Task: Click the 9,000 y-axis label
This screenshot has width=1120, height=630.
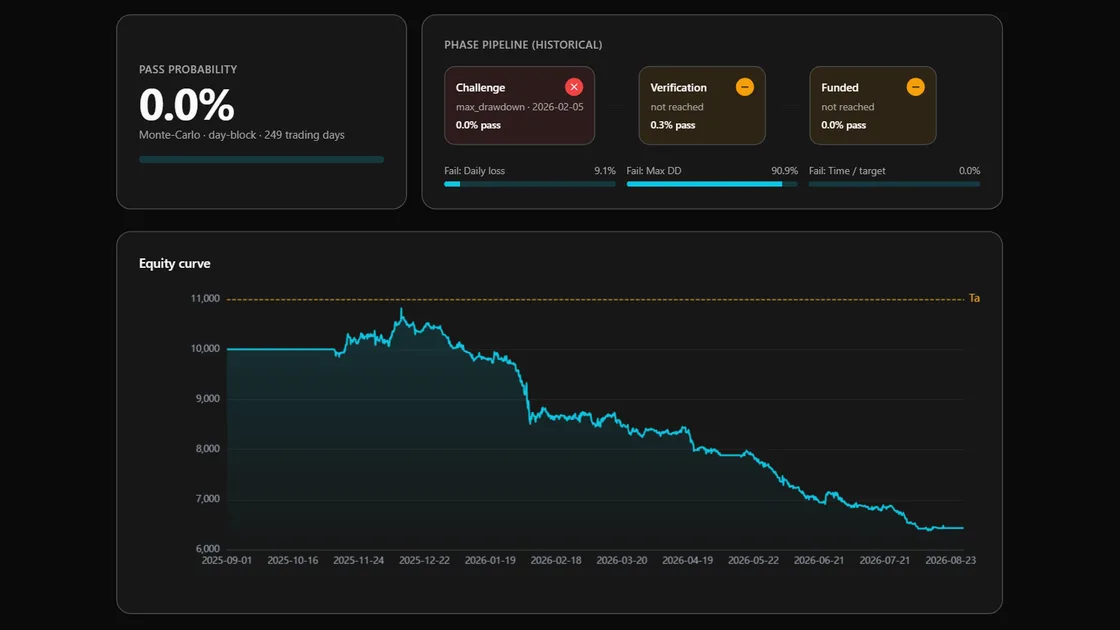Action: coord(208,399)
